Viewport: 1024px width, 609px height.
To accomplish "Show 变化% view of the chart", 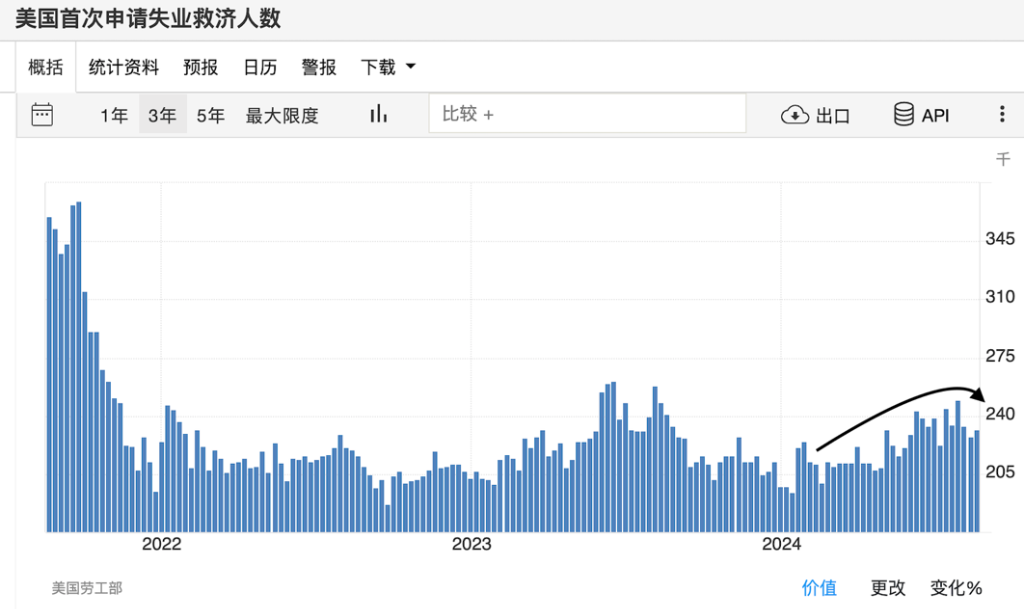I will (956, 588).
